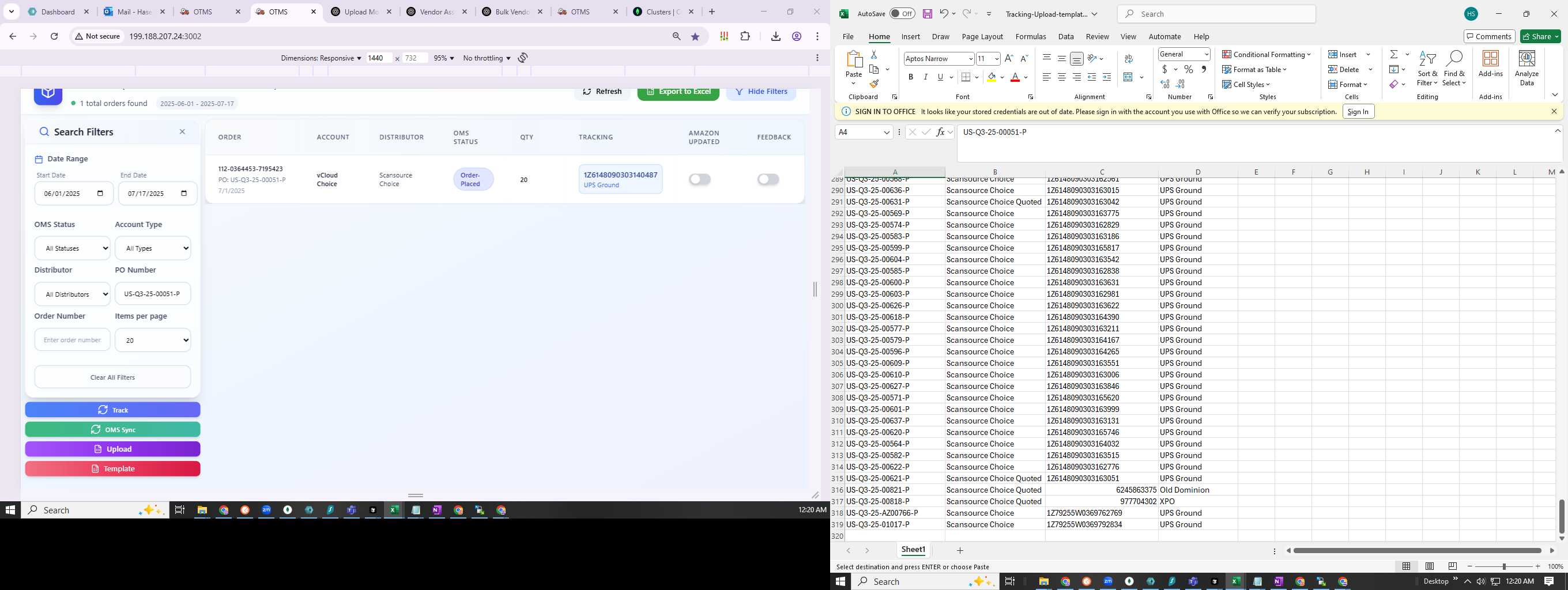Click the Underline icon in Excel

tap(940, 77)
